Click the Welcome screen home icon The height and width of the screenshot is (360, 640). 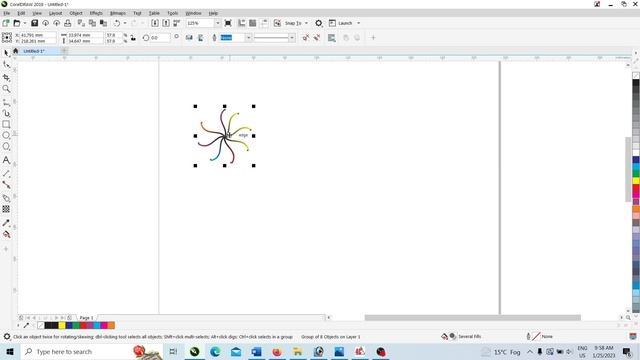(x=16, y=51)
